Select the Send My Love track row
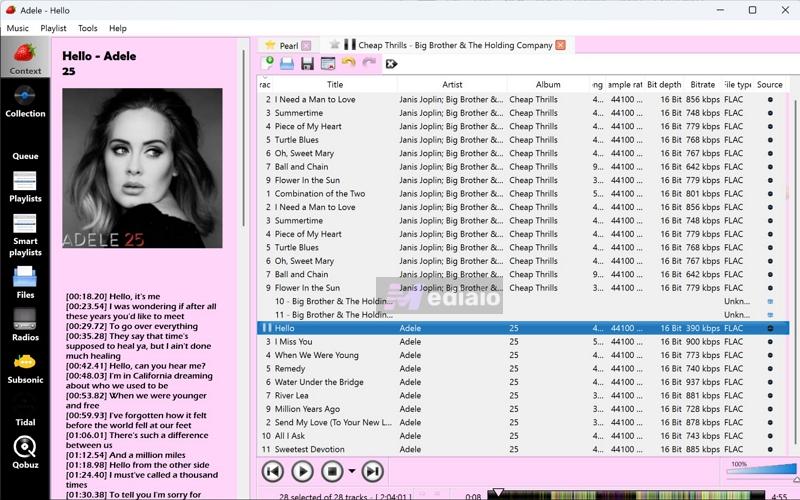The height and width of the screenshot is (500, 800). (523, 422)
